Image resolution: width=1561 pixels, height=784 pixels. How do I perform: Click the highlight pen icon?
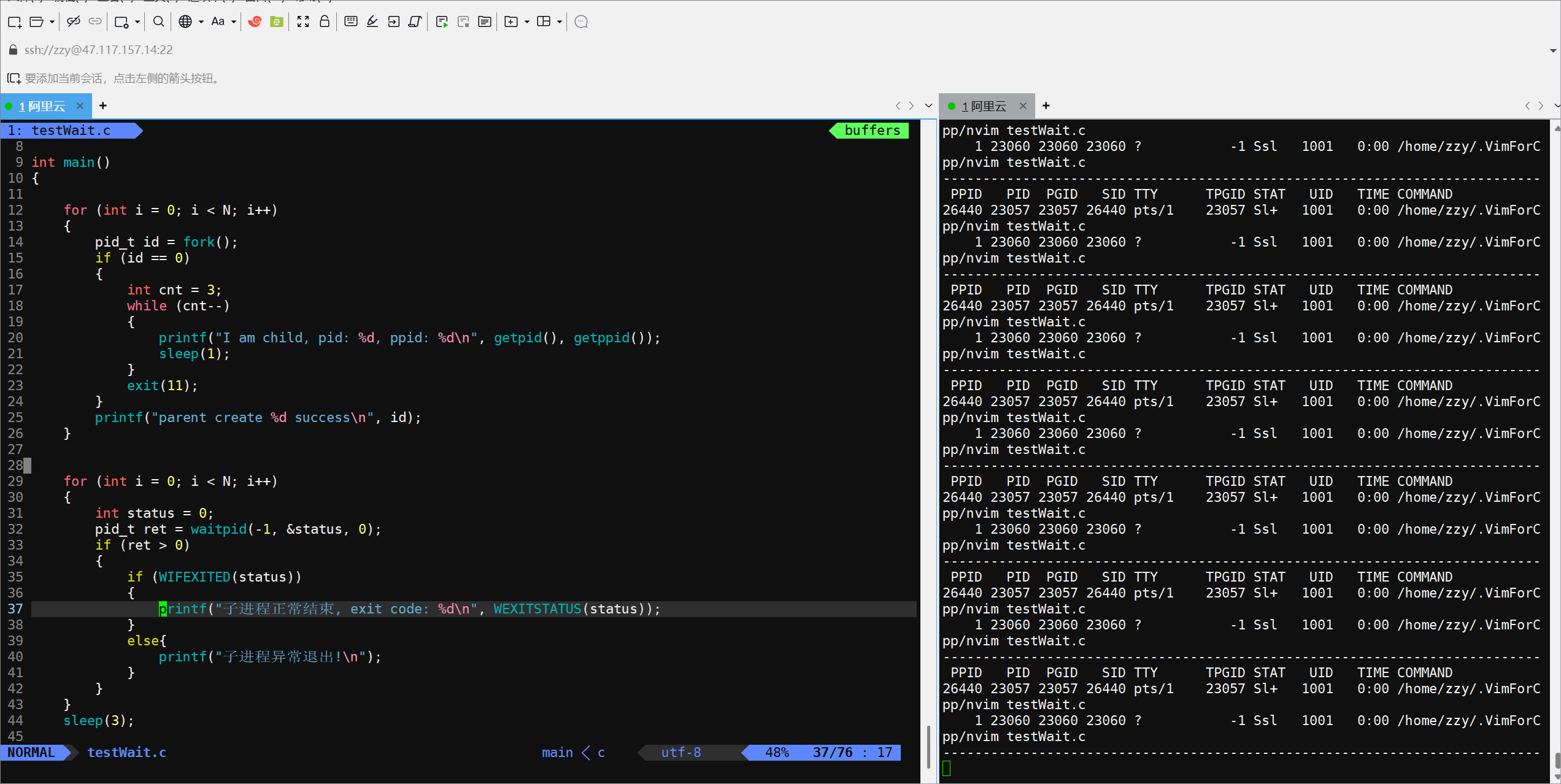pos(372,22)
